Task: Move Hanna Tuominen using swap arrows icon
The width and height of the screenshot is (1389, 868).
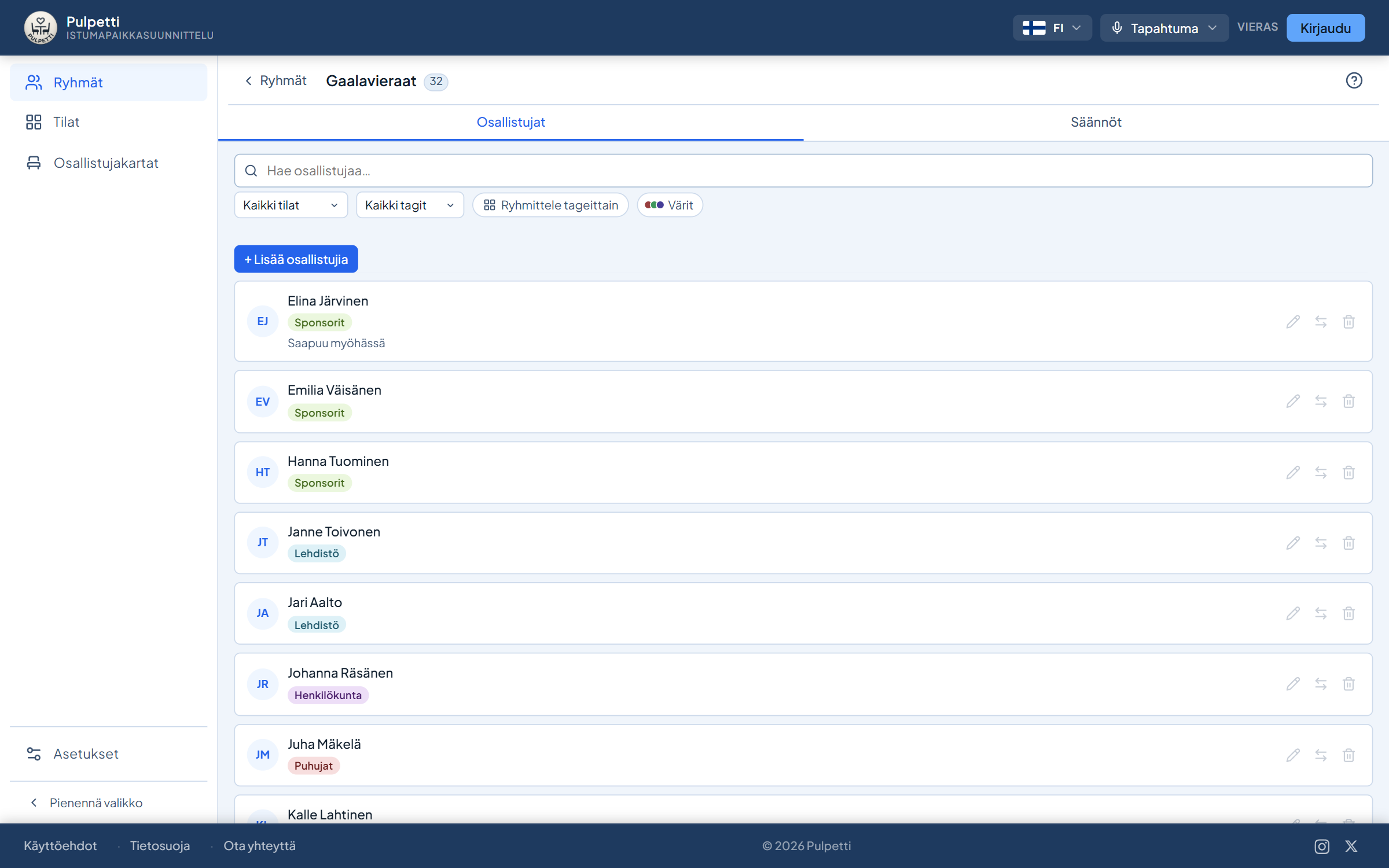Action: coord(1321,473)
